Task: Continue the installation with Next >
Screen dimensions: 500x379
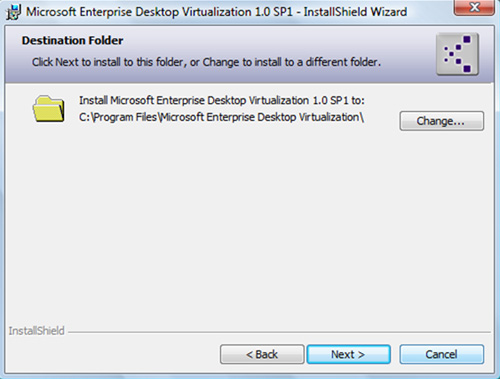Action: pos(348,354)
